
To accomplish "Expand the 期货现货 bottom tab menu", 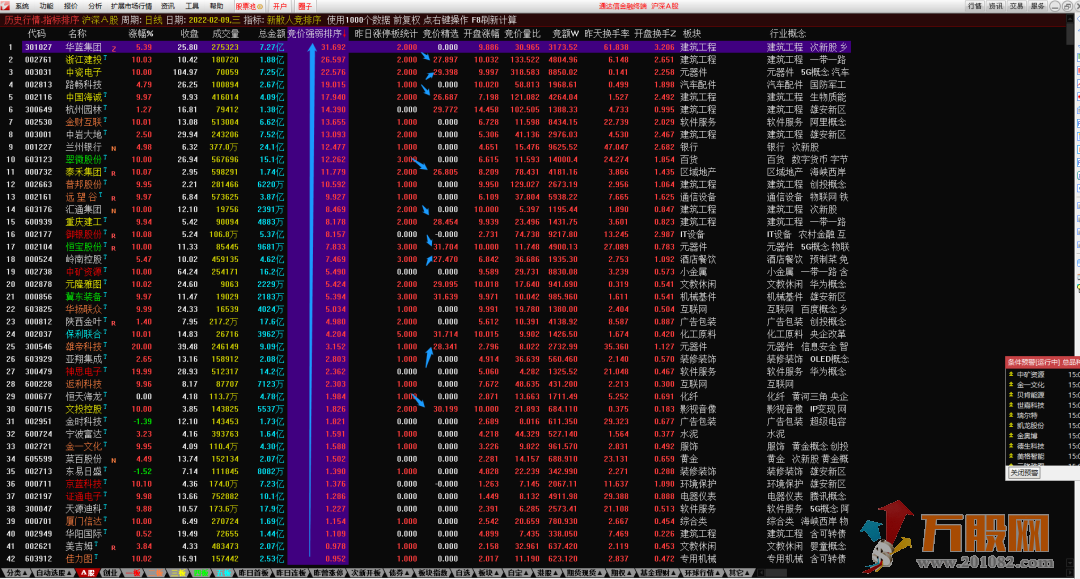I will [x=583, y=572].
